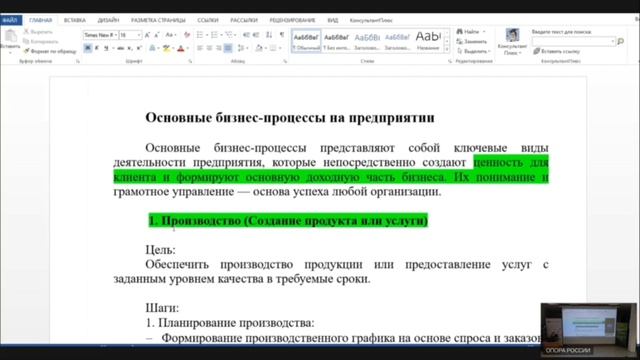Clear all formatting with eraser icon
The height and width of the screenshot is (360, 640).
187,35
